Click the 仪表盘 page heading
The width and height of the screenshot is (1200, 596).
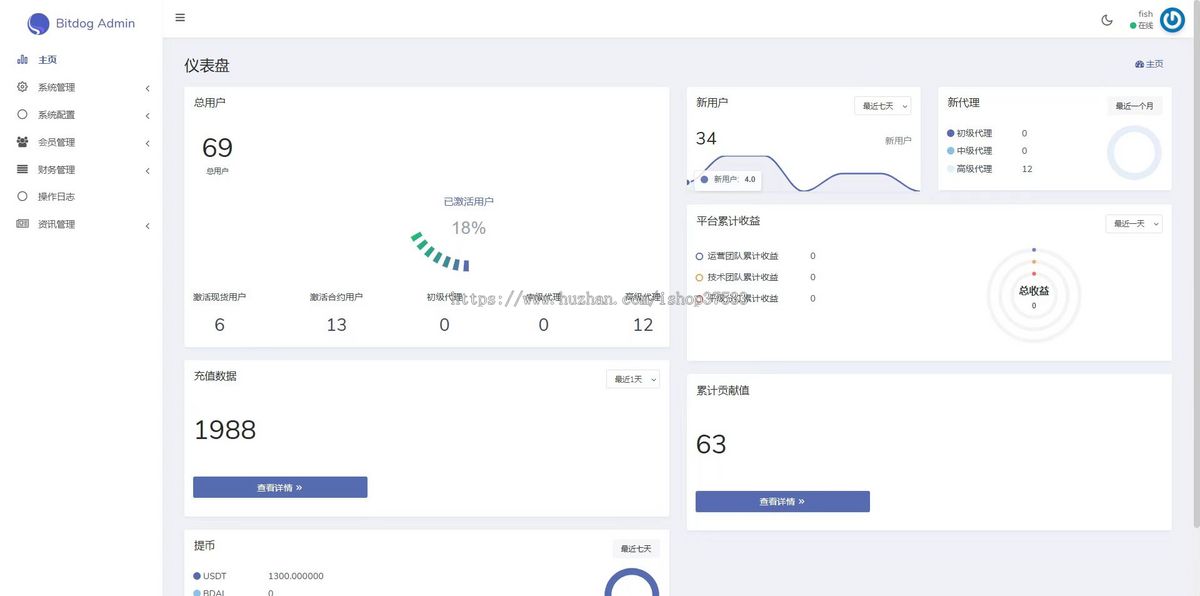(207, 65)
